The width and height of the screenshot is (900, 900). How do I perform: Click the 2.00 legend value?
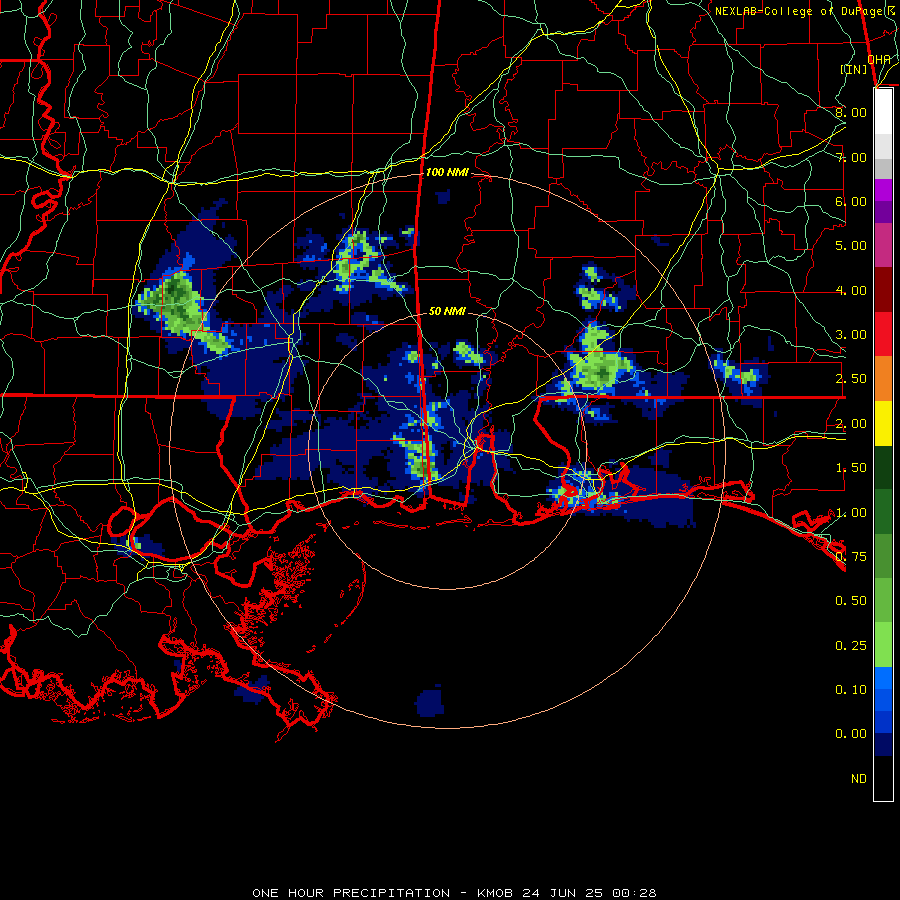[851, 424]
